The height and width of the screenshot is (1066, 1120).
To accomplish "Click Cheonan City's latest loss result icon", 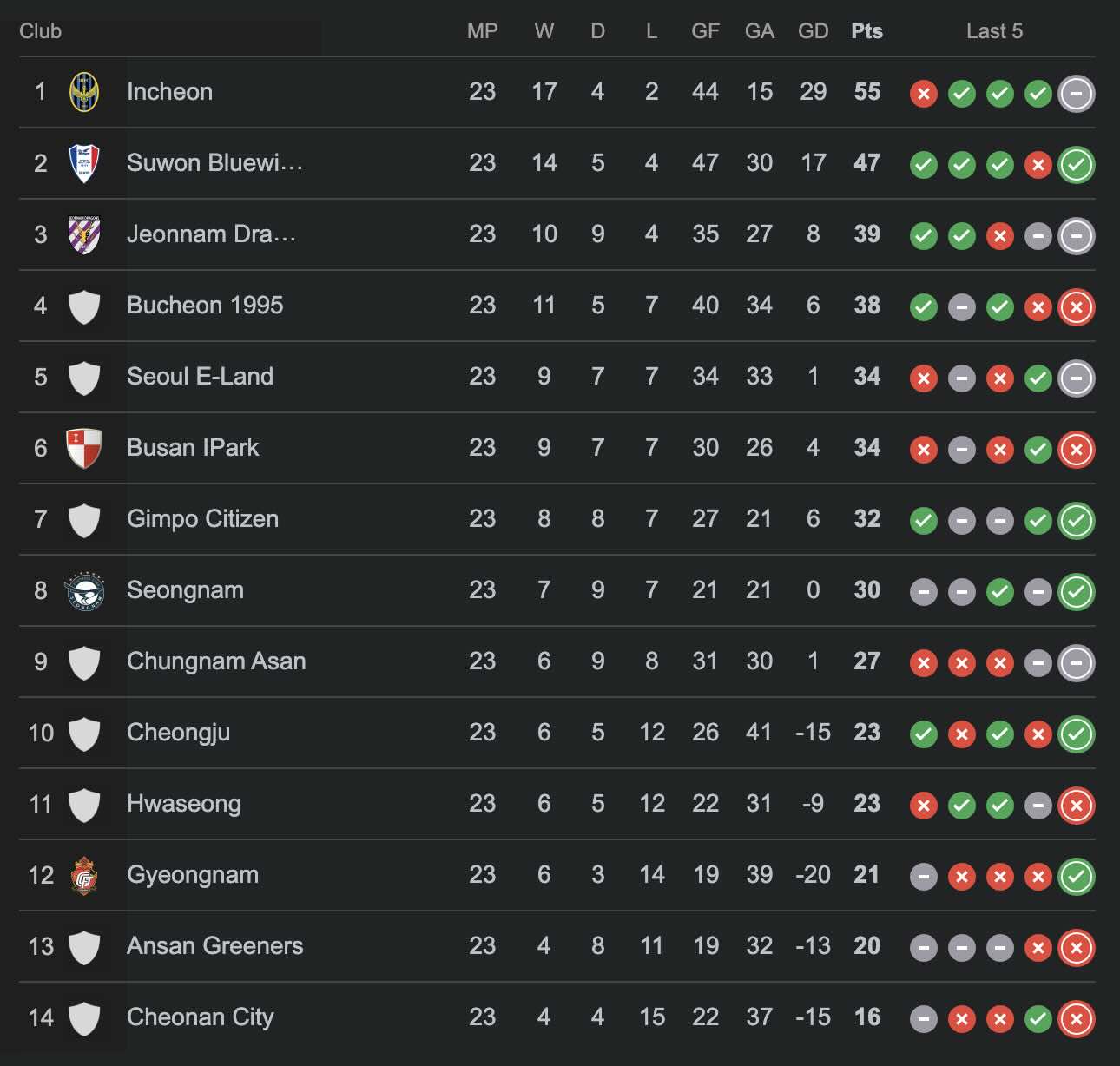I will pos(1077,1019).
